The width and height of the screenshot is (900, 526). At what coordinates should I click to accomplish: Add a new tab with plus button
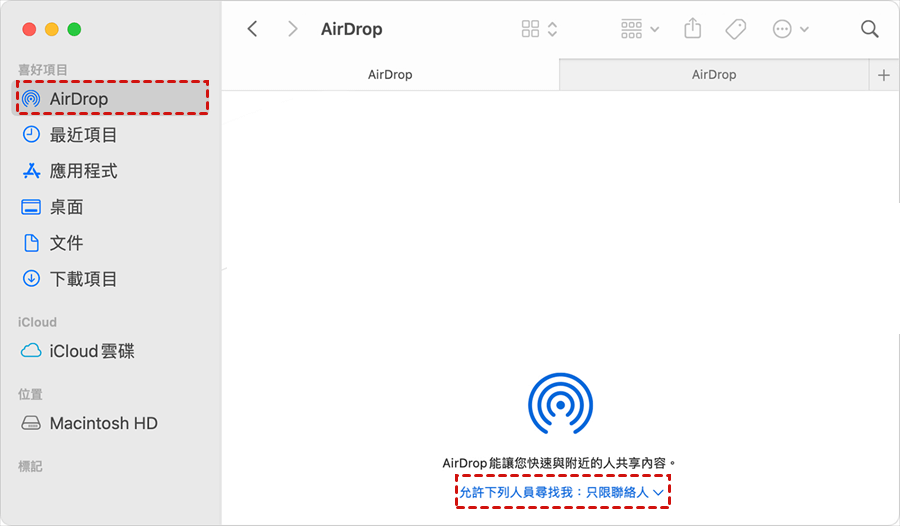tap(883, 75)
